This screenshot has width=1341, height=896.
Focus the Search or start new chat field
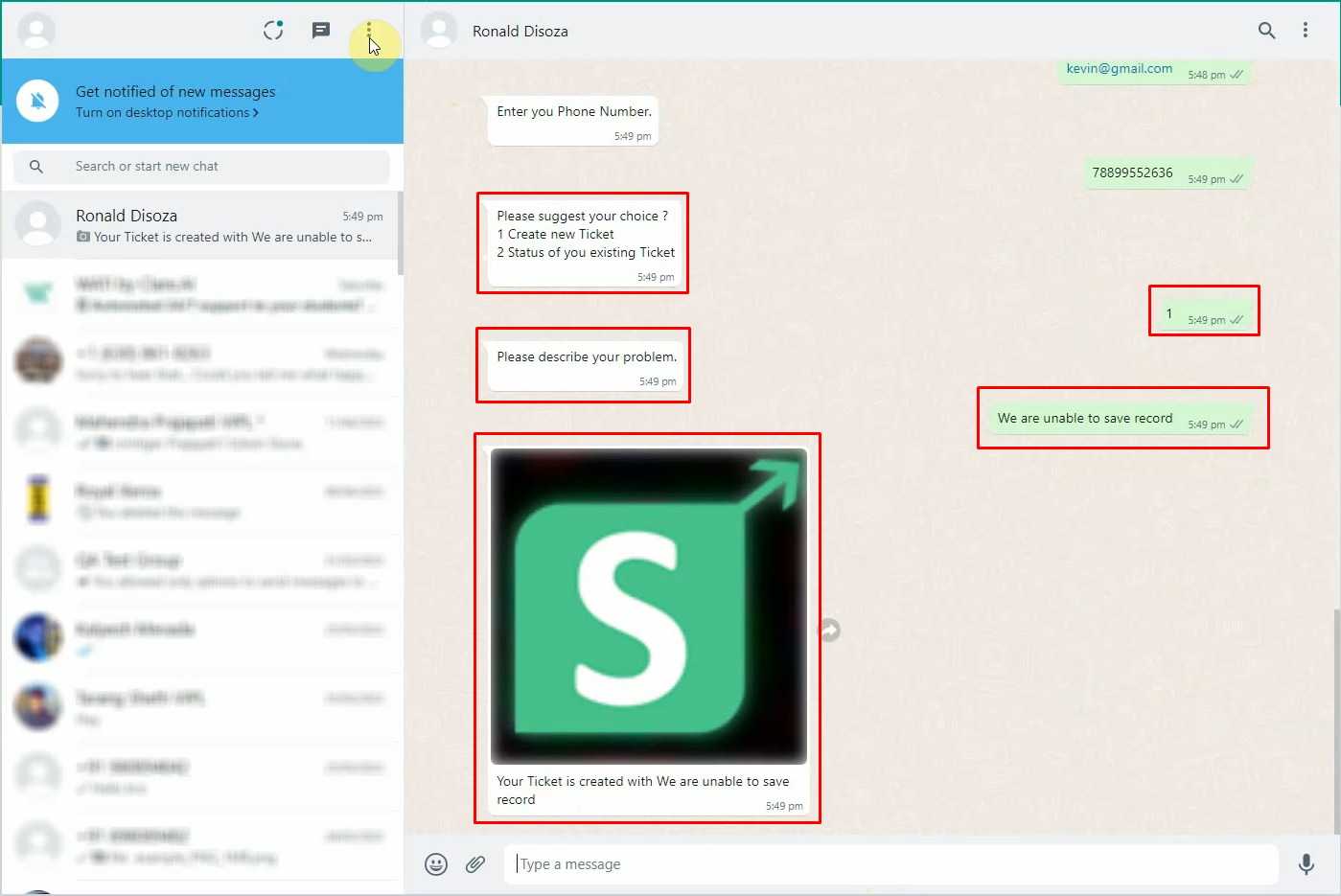point(201,167)
